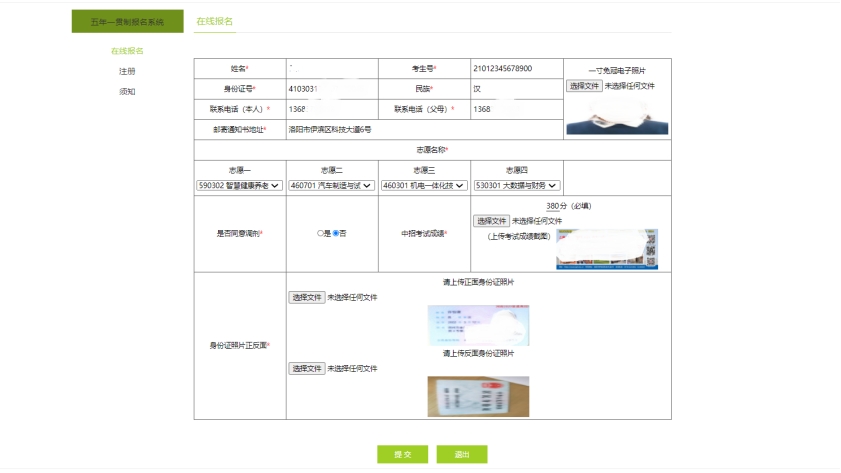Open the 志愿三 dropdown showing 460301
841x473 pixels.
[424, 186]
